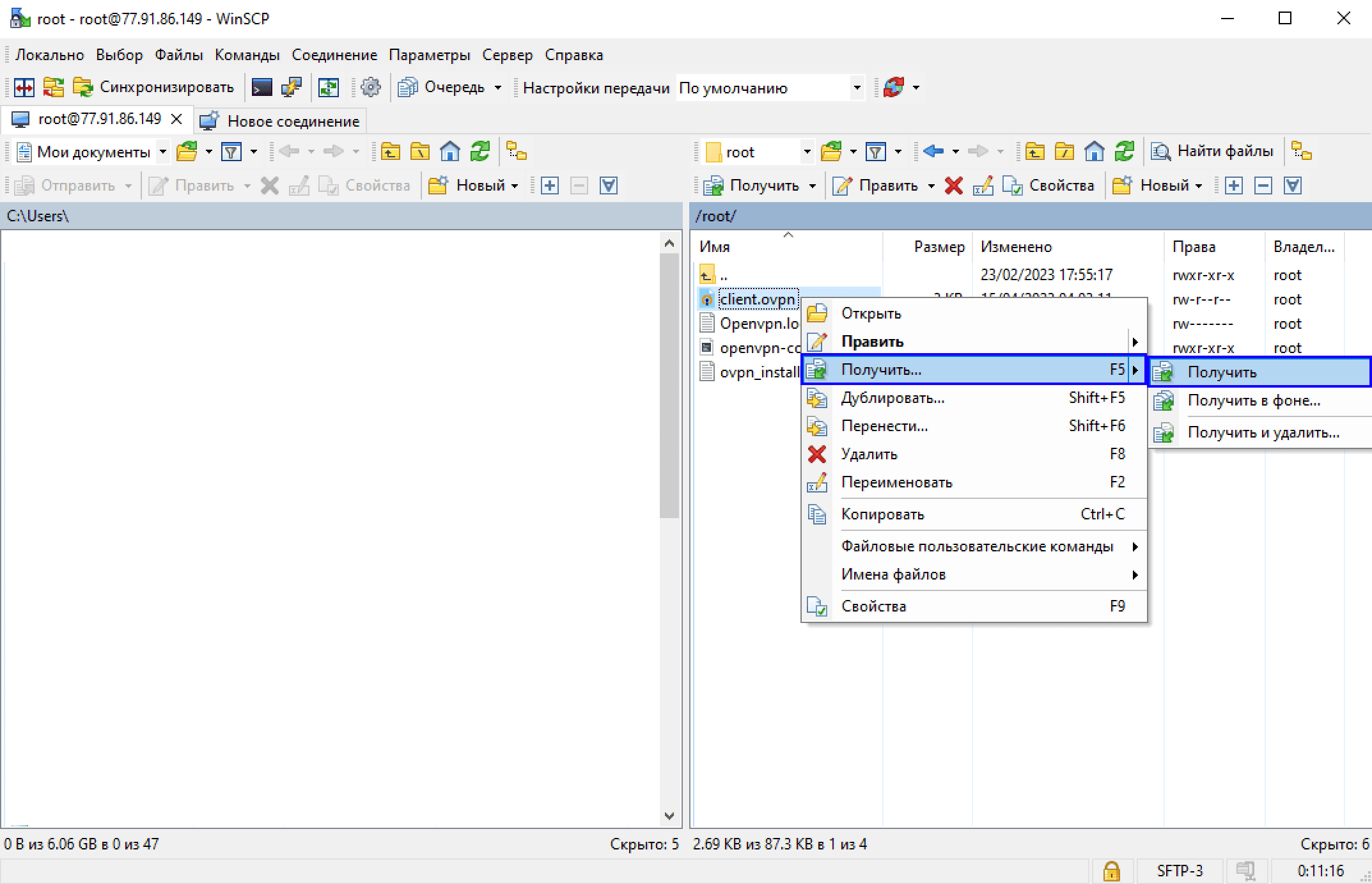The image size is (1372, 884).
Task: Click the padlock icon in status bar
Action: click(1111, 871)
